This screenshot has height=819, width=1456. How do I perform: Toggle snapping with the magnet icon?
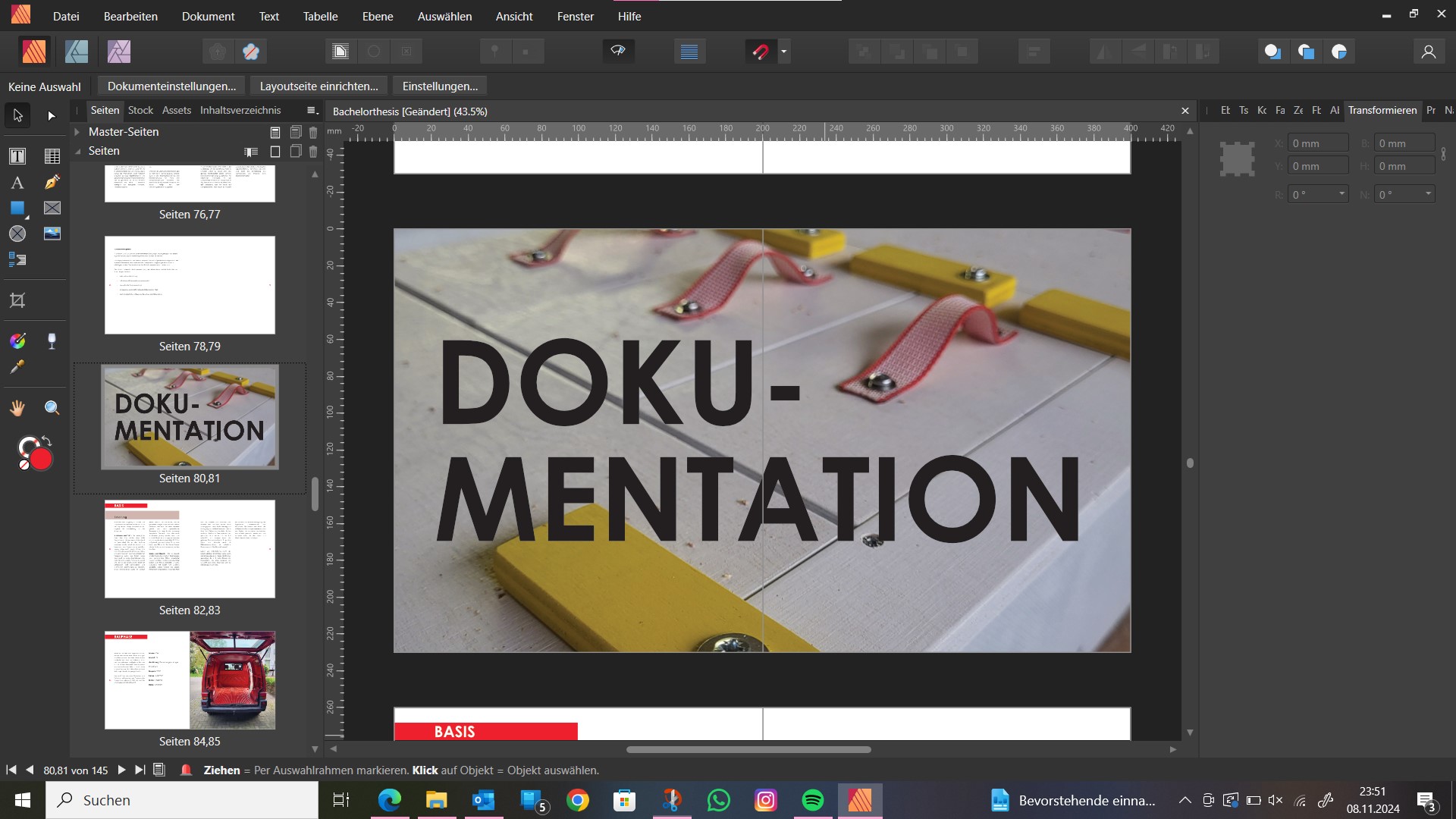pyautogui.click(x=760, y=52)
